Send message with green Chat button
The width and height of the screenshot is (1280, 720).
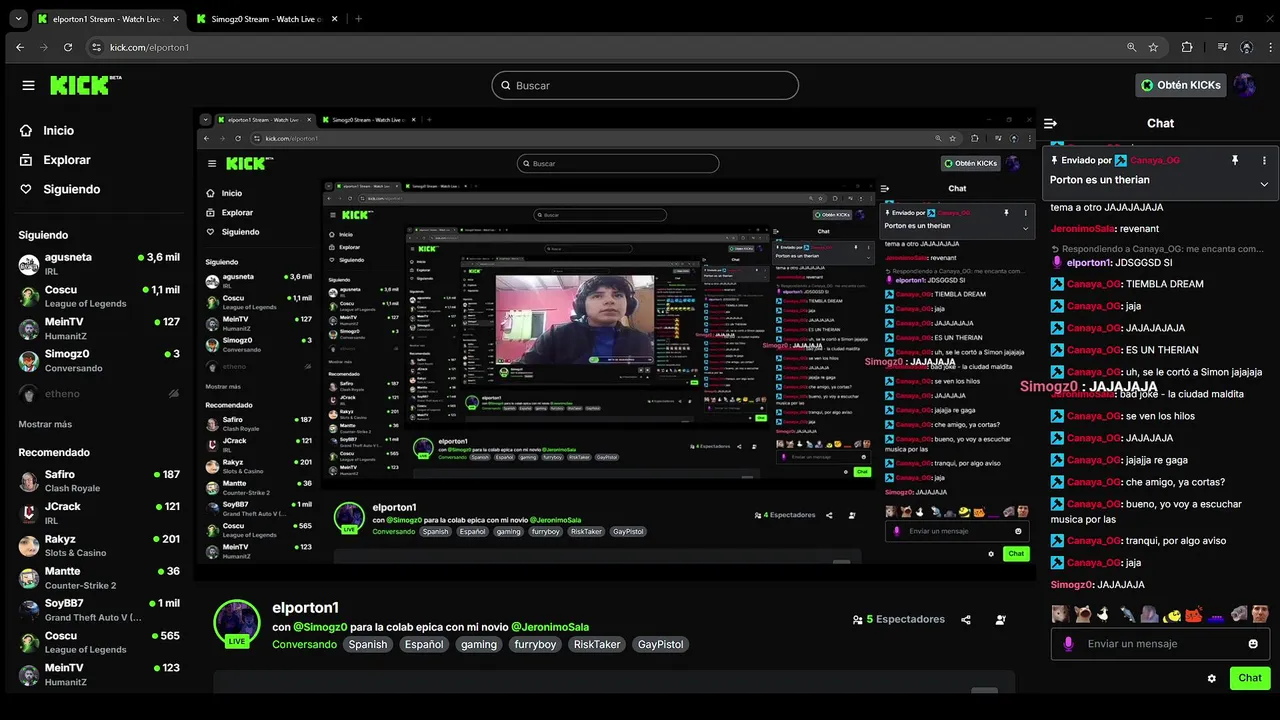[x=1250, y=678]
